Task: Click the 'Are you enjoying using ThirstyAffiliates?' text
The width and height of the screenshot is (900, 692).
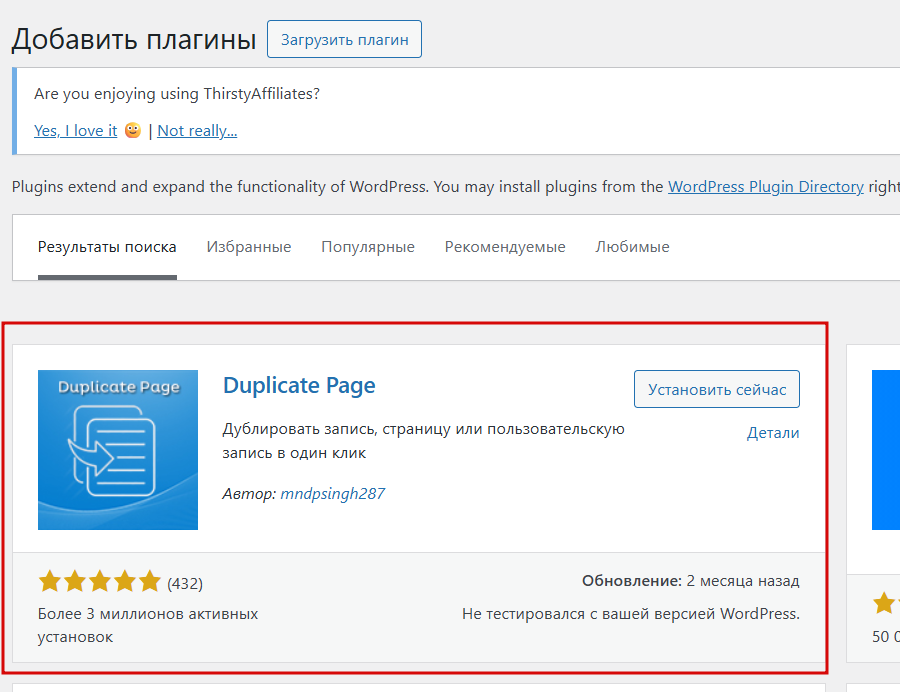Action: coord(177,94)
